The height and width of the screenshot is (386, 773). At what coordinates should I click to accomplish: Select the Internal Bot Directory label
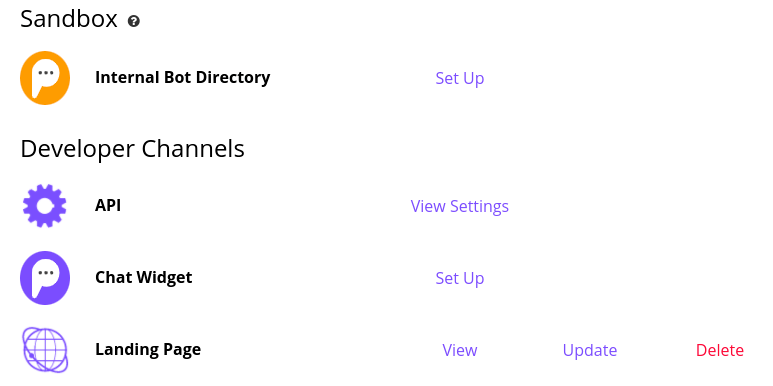pyautogui.click(x=182, y=77)
